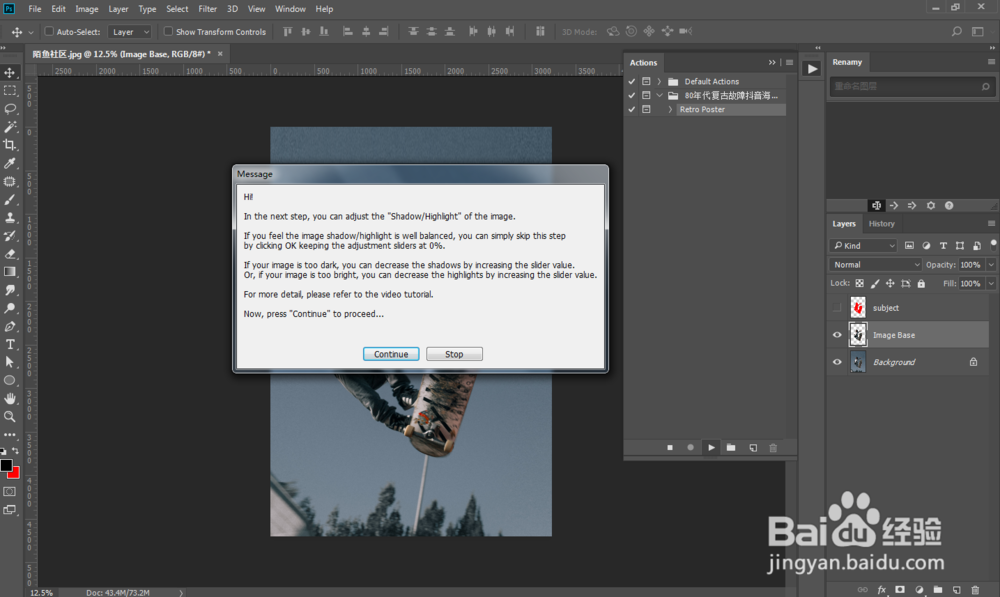Toggle dialog for Default Actions set
Screen dimensions: 1000x597
click(646, 82)
